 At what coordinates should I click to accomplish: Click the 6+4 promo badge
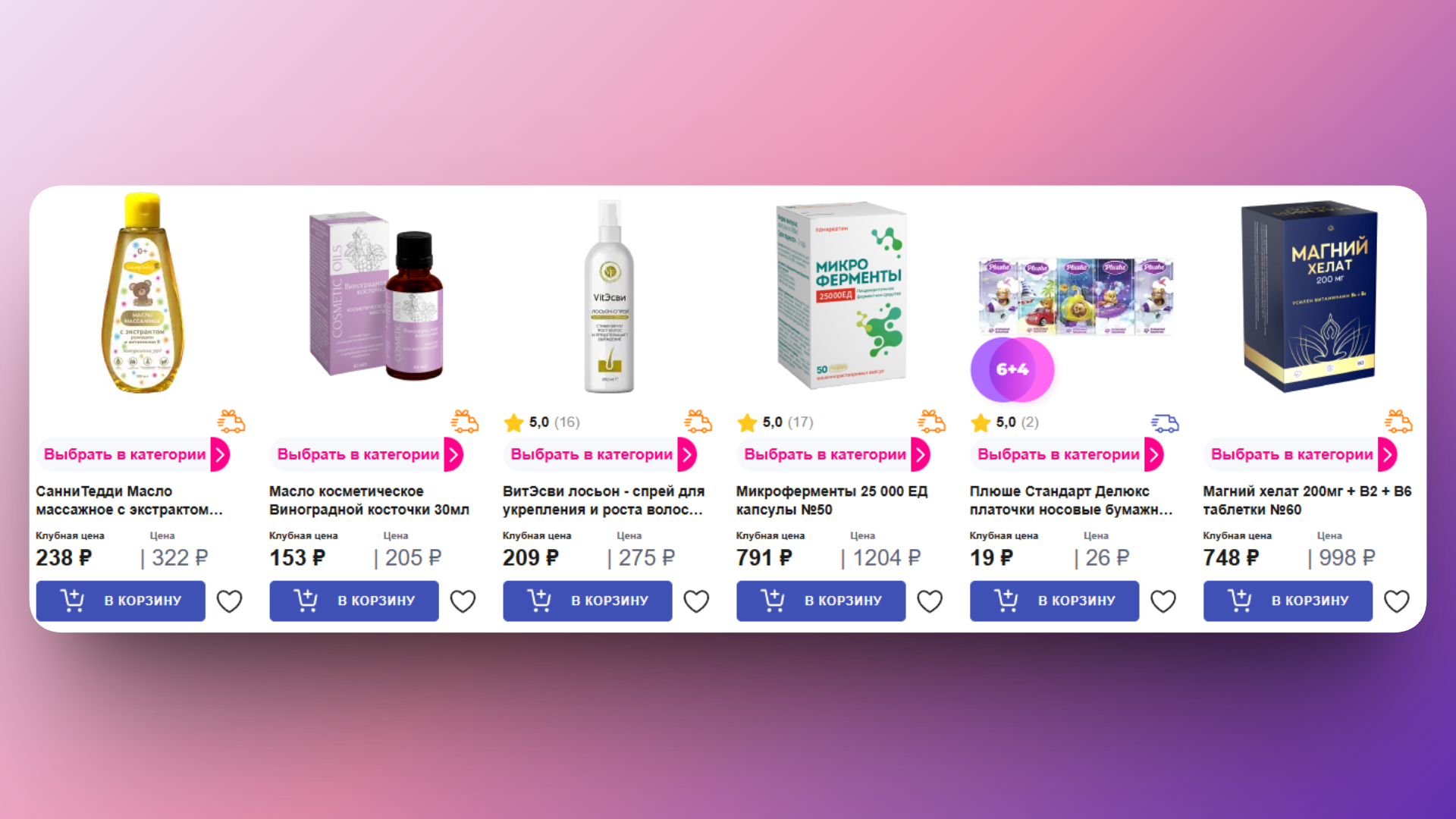pyautogui.click(x=1012, y=369)
